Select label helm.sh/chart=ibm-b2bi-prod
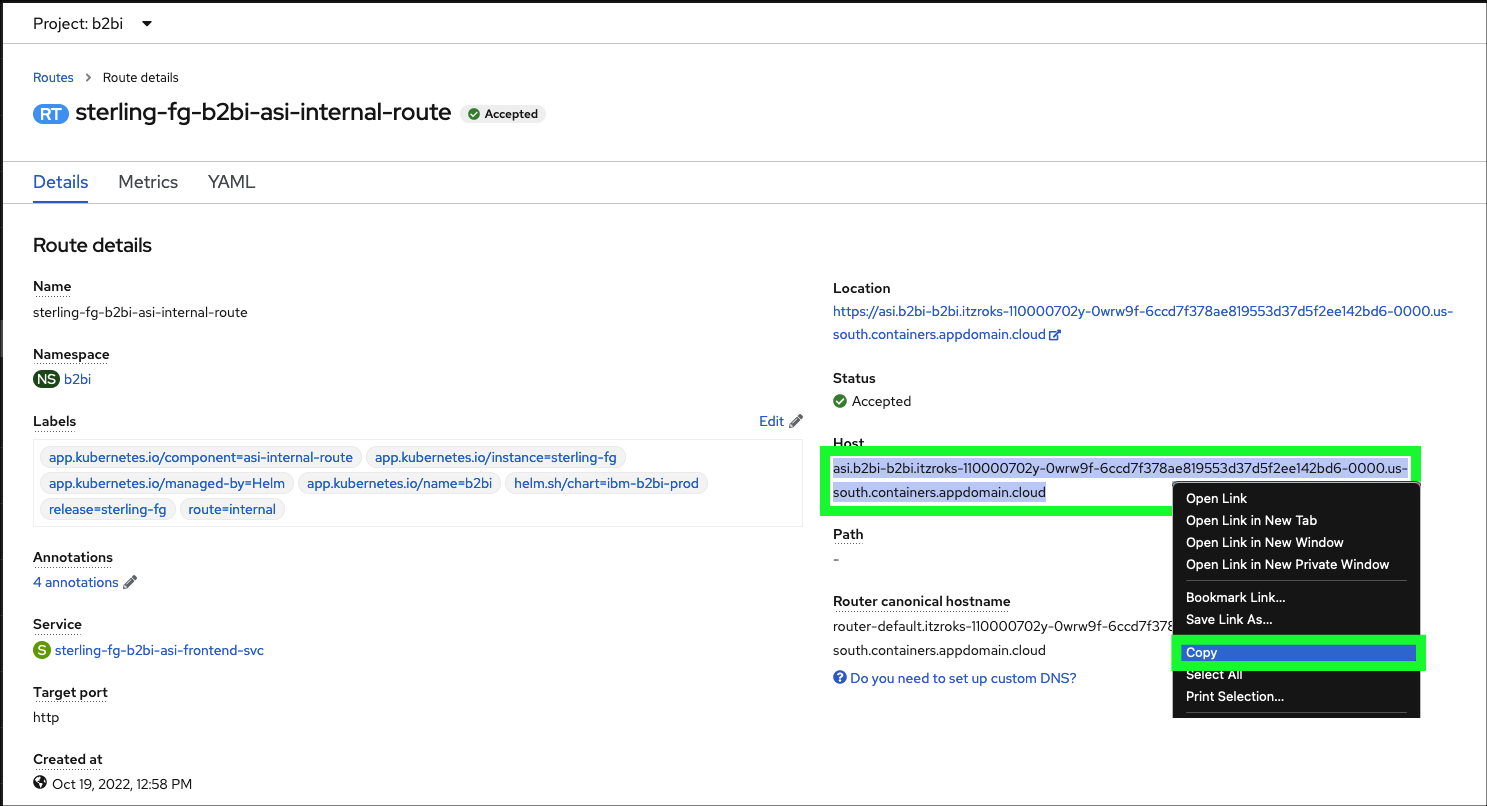1487x806 pixels. (x=607, y=483)
